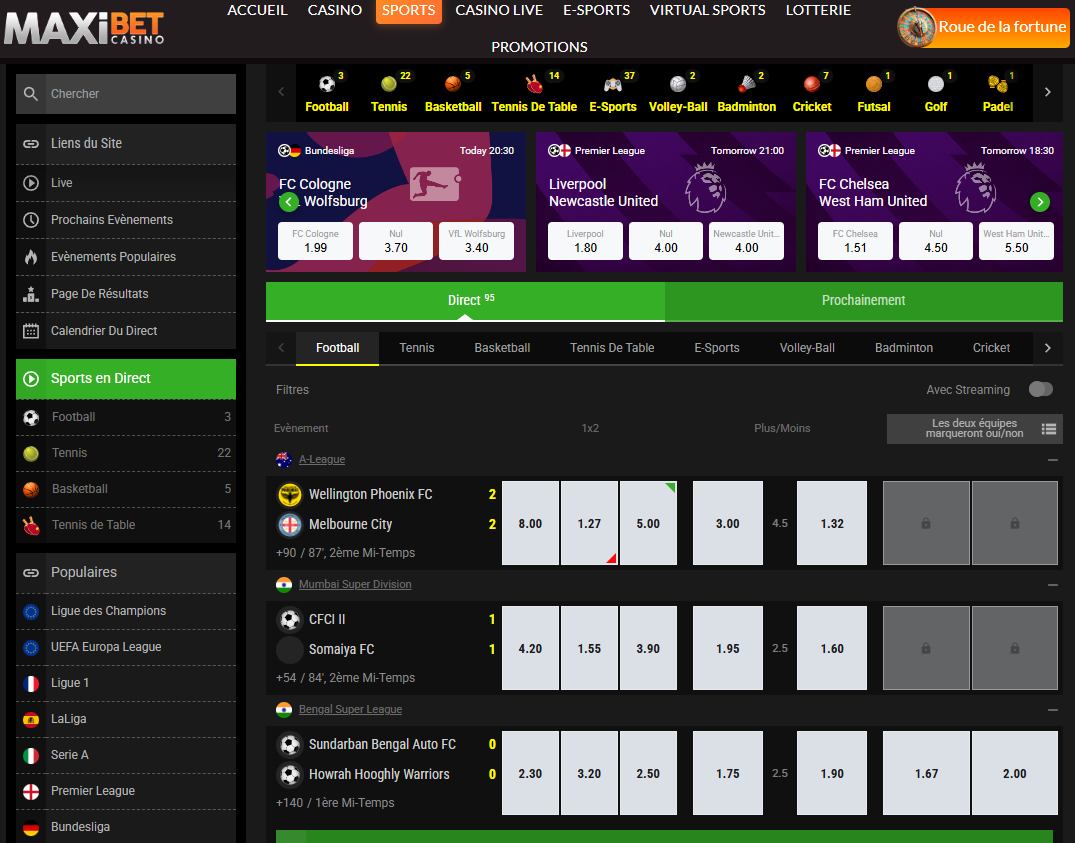Go to next featured match green arrow
This screenshot has width=1075, height=843.
(1040, 201)
